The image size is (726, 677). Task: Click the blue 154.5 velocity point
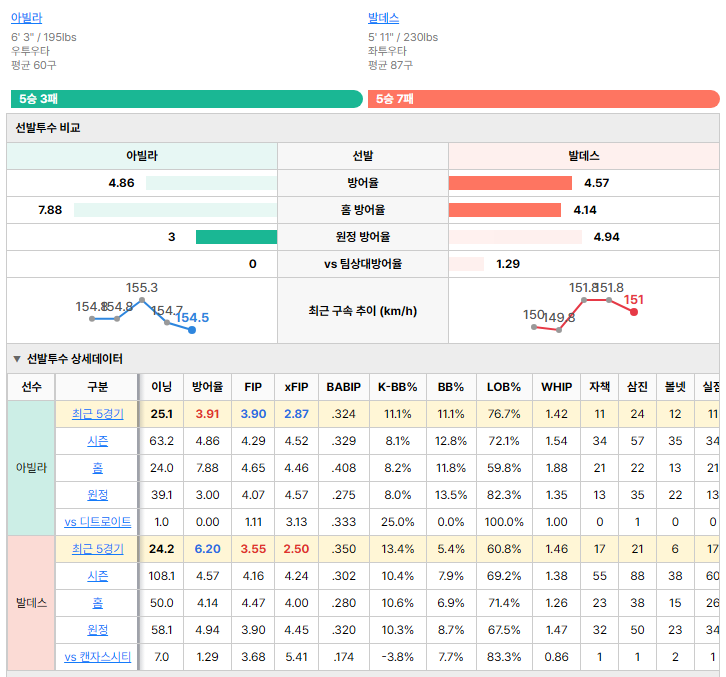point(192,330)
